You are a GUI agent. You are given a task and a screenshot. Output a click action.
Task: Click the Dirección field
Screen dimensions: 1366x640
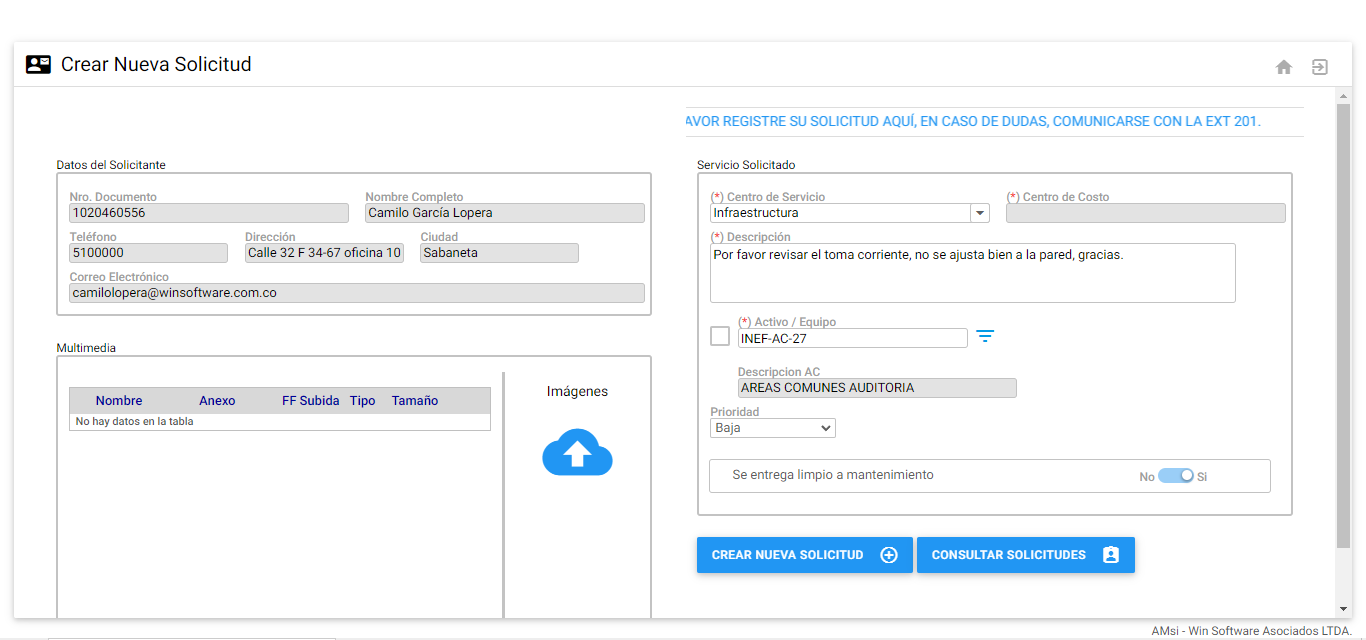(x=324, y=253)
